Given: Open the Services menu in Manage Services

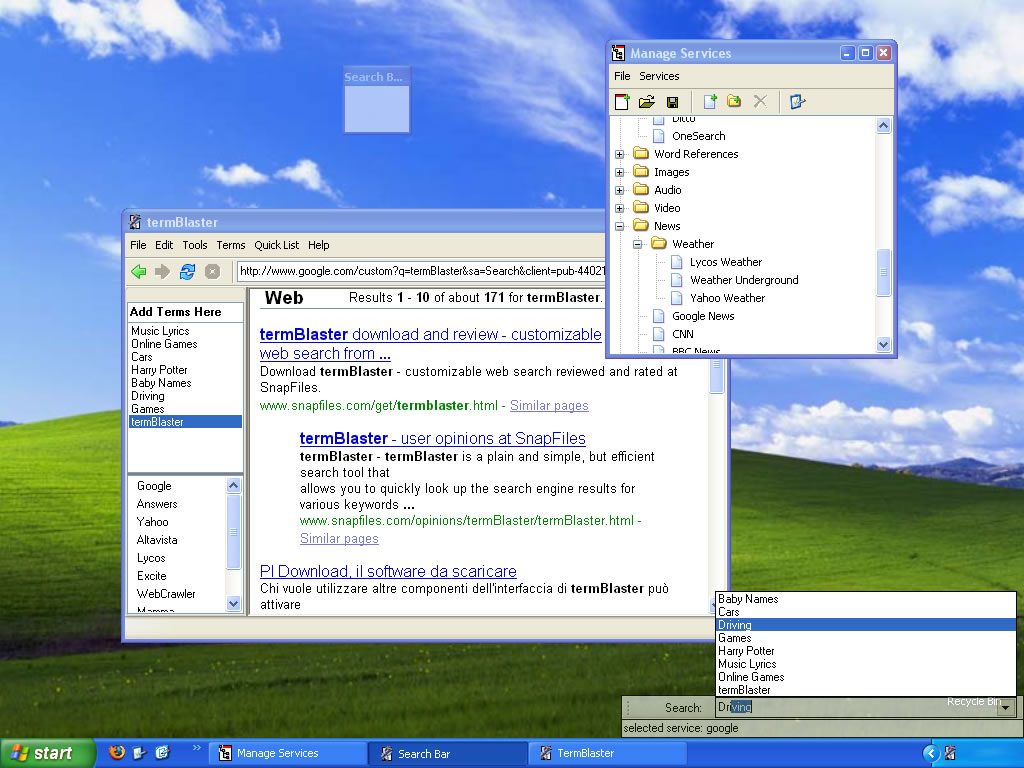Looking at the screenshot, I should [x=659, y=76].
